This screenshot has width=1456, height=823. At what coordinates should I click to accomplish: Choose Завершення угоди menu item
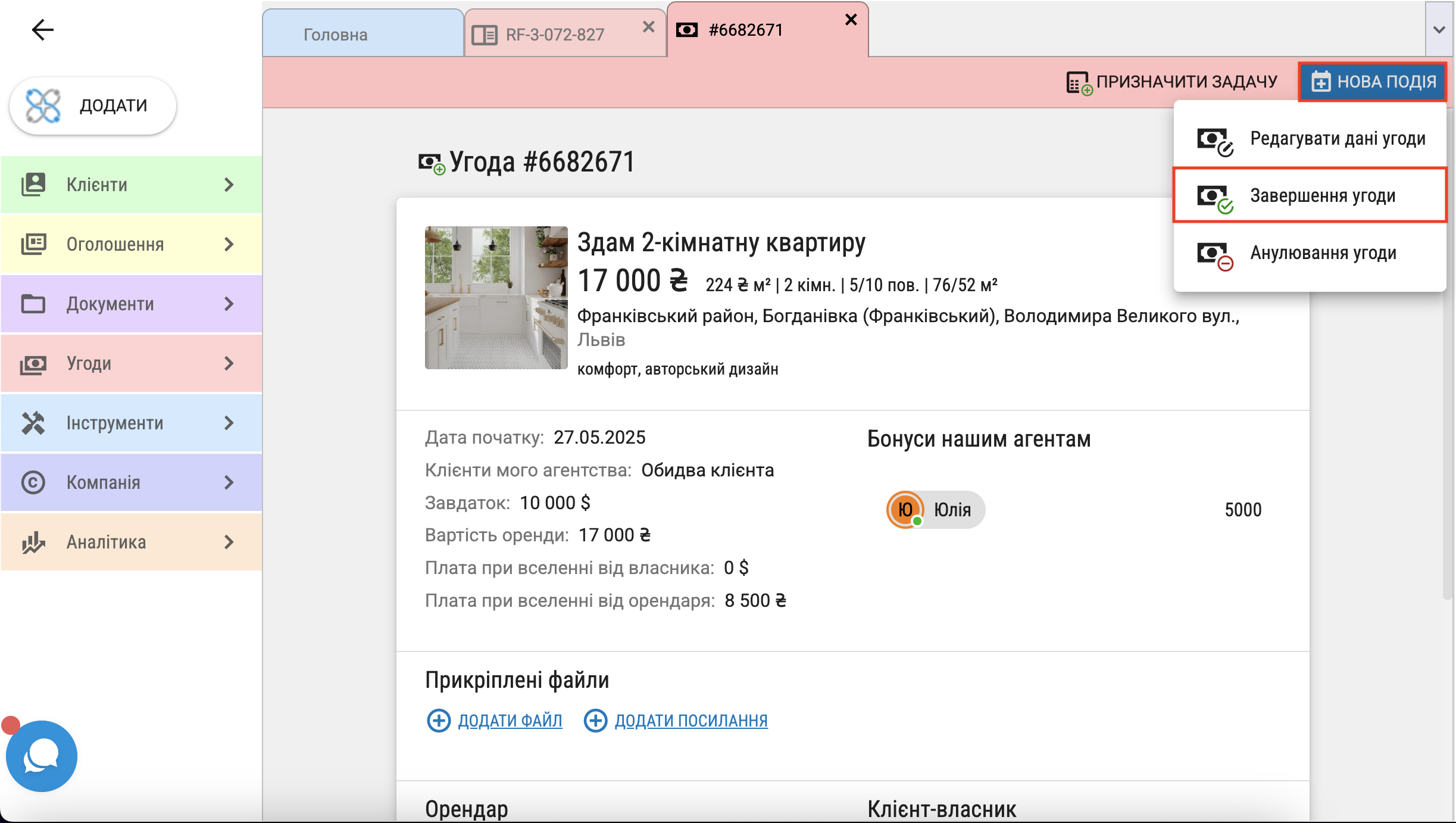pos(1310,196)
